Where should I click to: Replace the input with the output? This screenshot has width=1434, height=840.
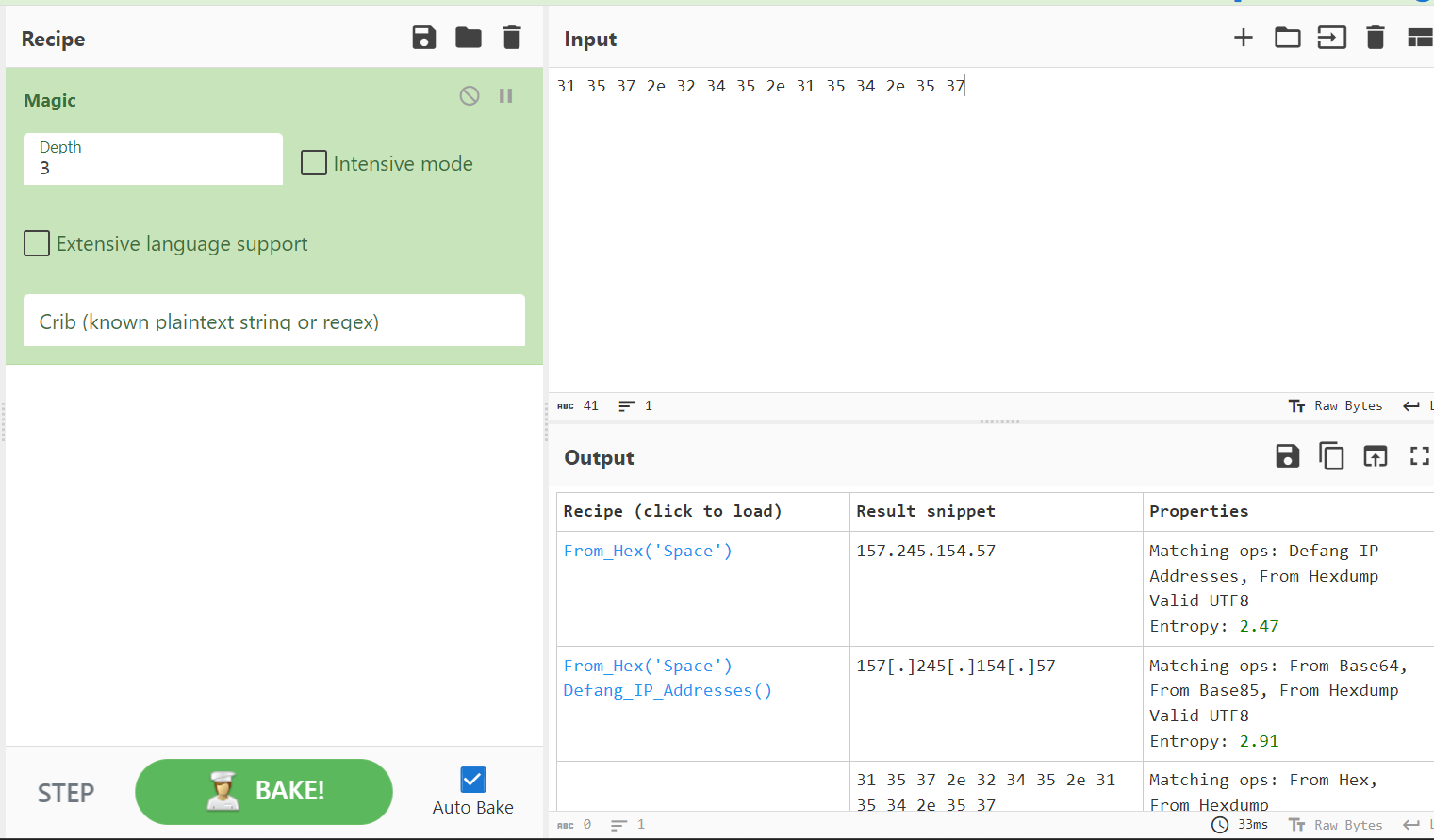[x=1375, y=456]
